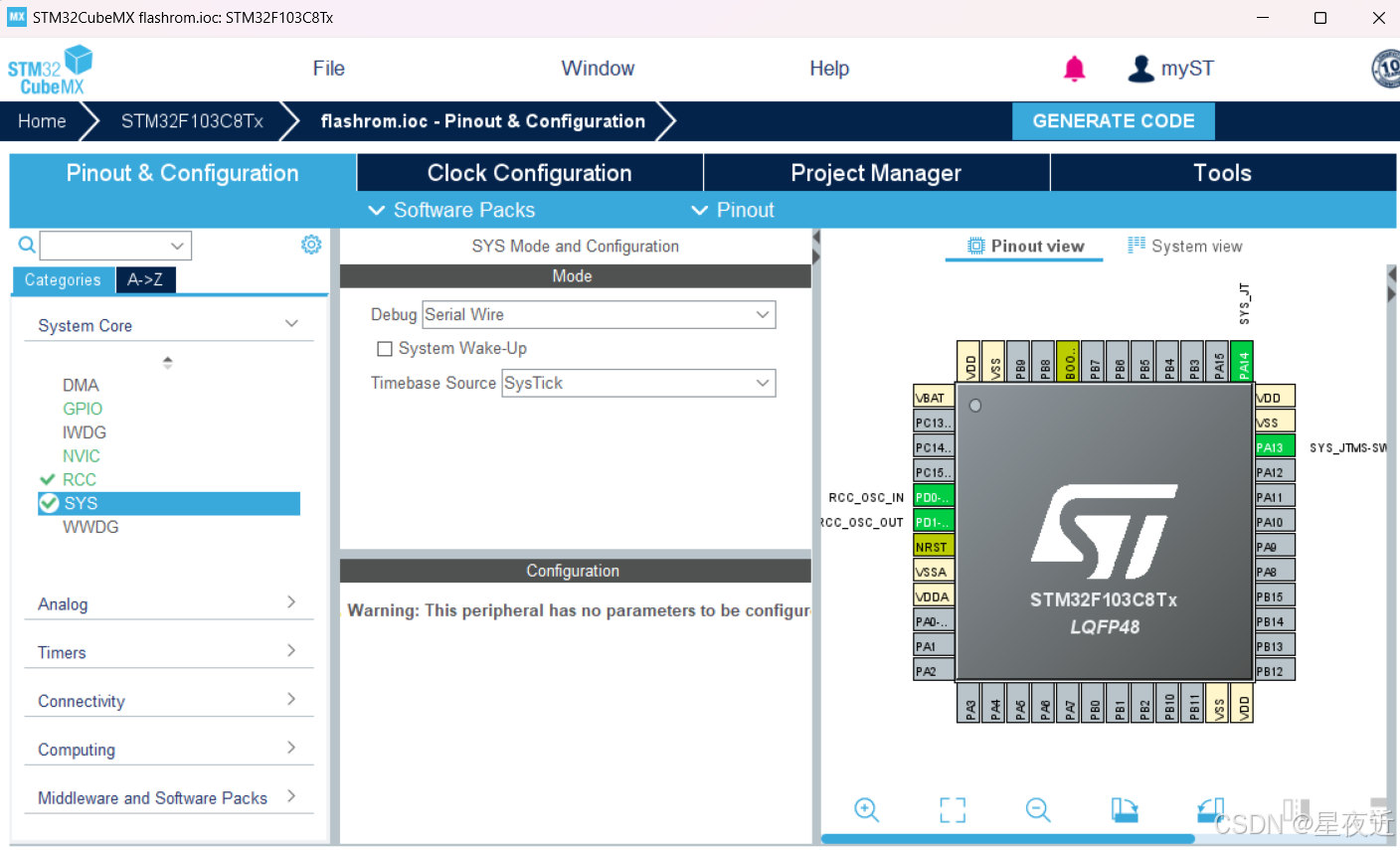Select the PB12 pin
The width and height of the screenshot is (1400, 850).
[x=1275, y=671]
